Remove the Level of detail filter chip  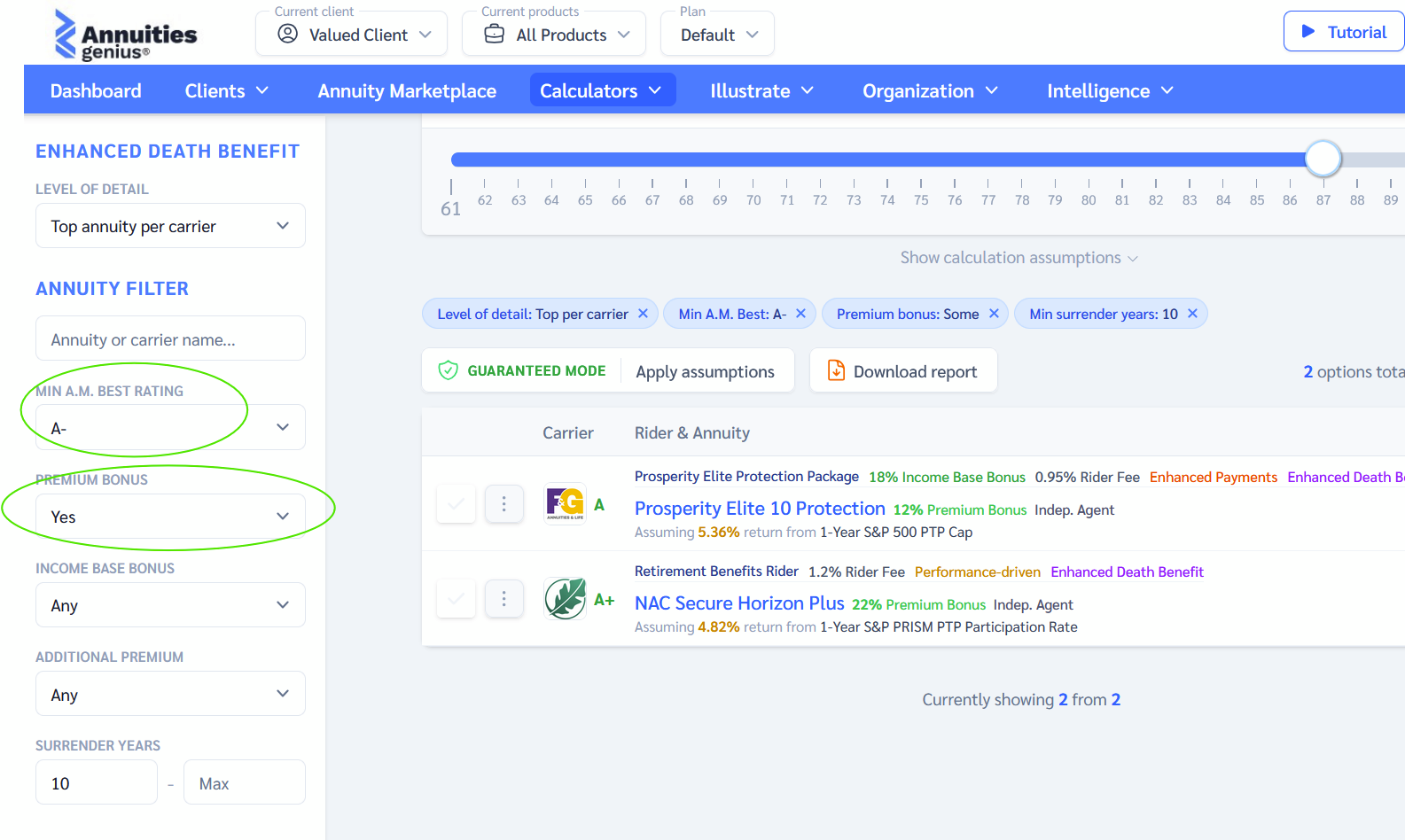pos(643,314)
